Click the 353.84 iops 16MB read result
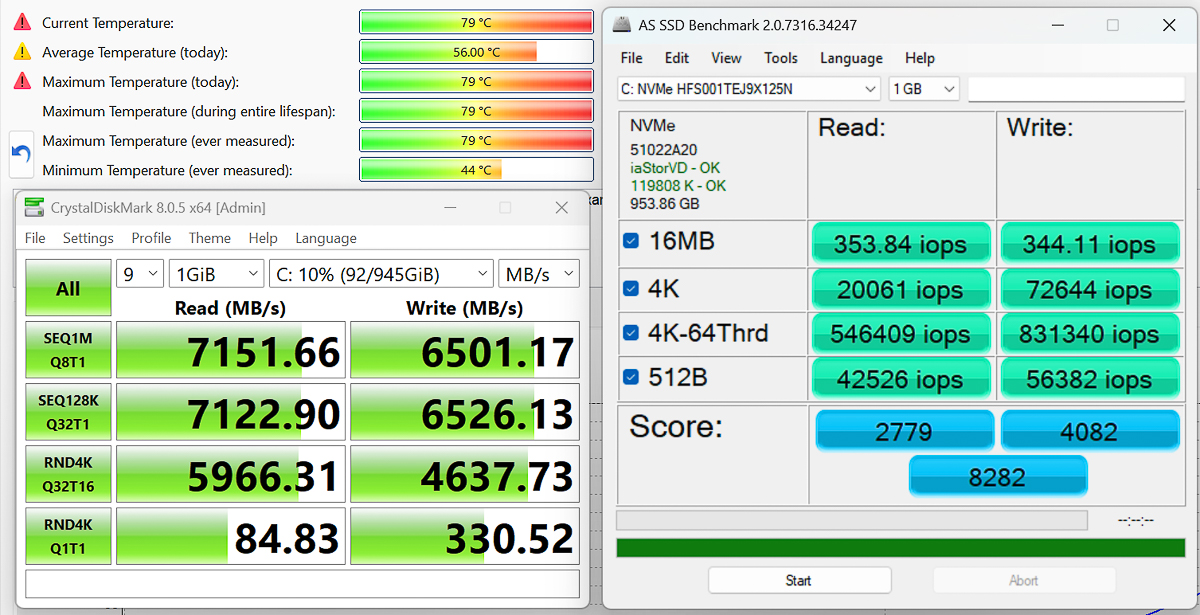Image resolution: width=1200 pixels, height=615 pixels. point(901,244)
